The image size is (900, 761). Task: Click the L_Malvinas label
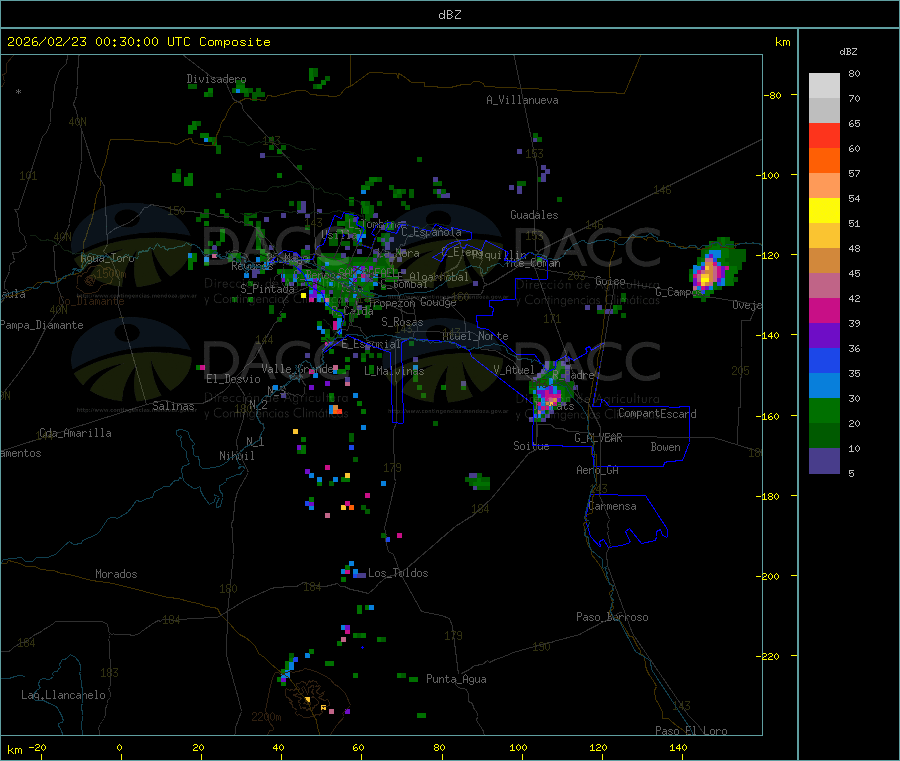[394, 371]
